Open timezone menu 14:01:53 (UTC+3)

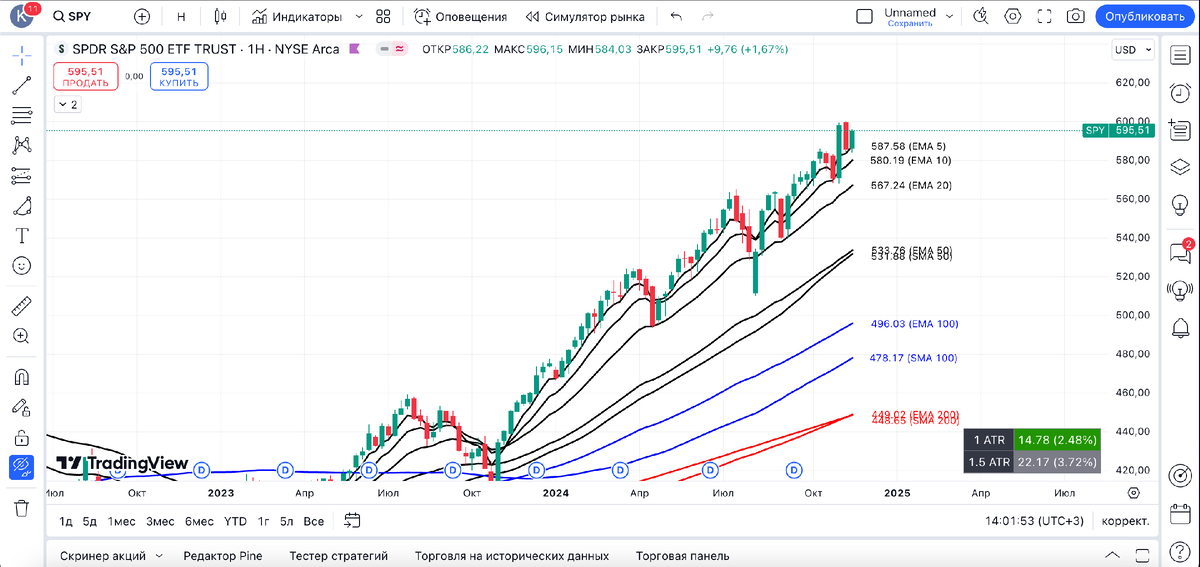coord(1033,521)
